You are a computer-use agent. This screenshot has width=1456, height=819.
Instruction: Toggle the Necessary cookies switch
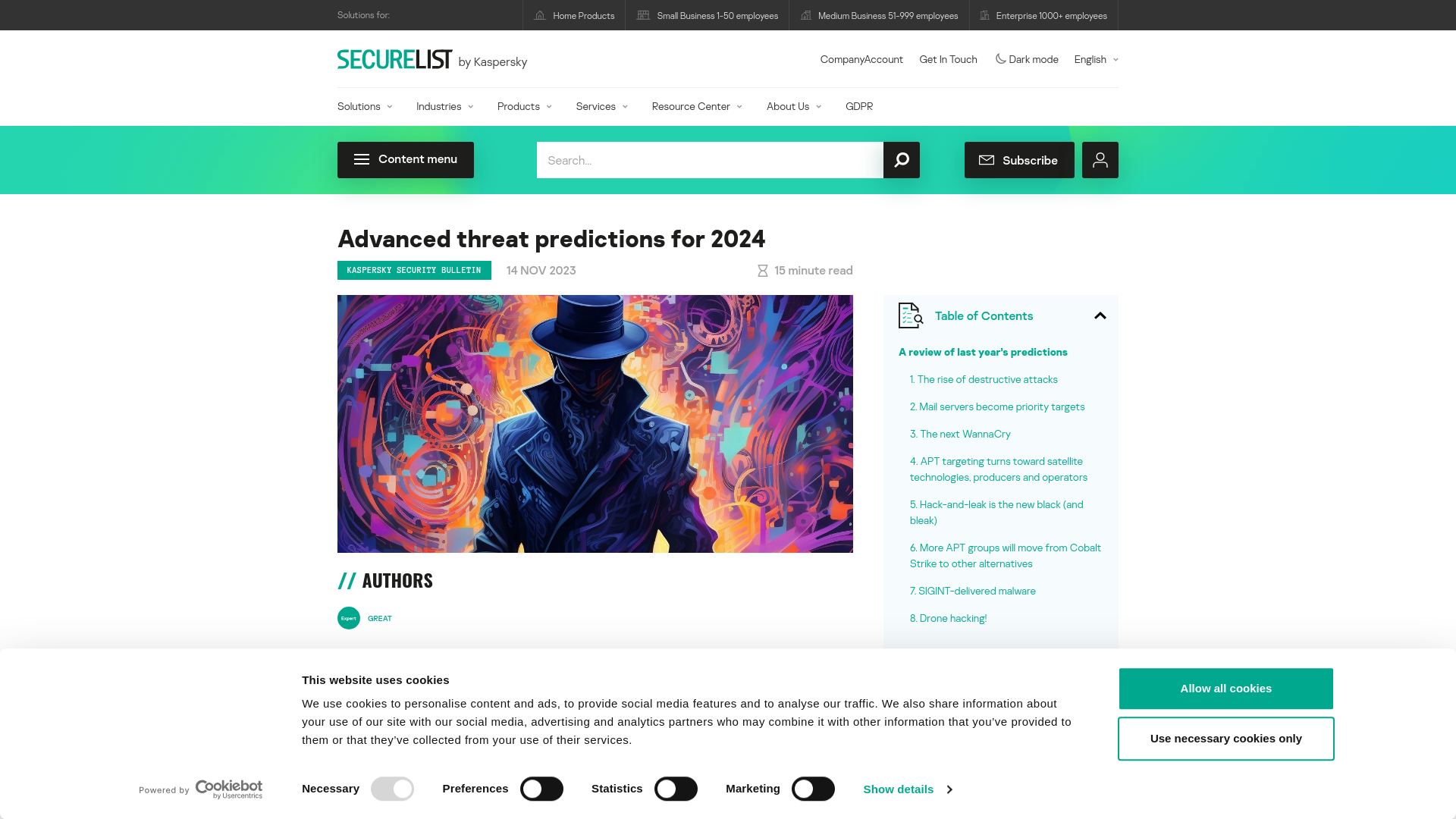(x=392, y=789)
